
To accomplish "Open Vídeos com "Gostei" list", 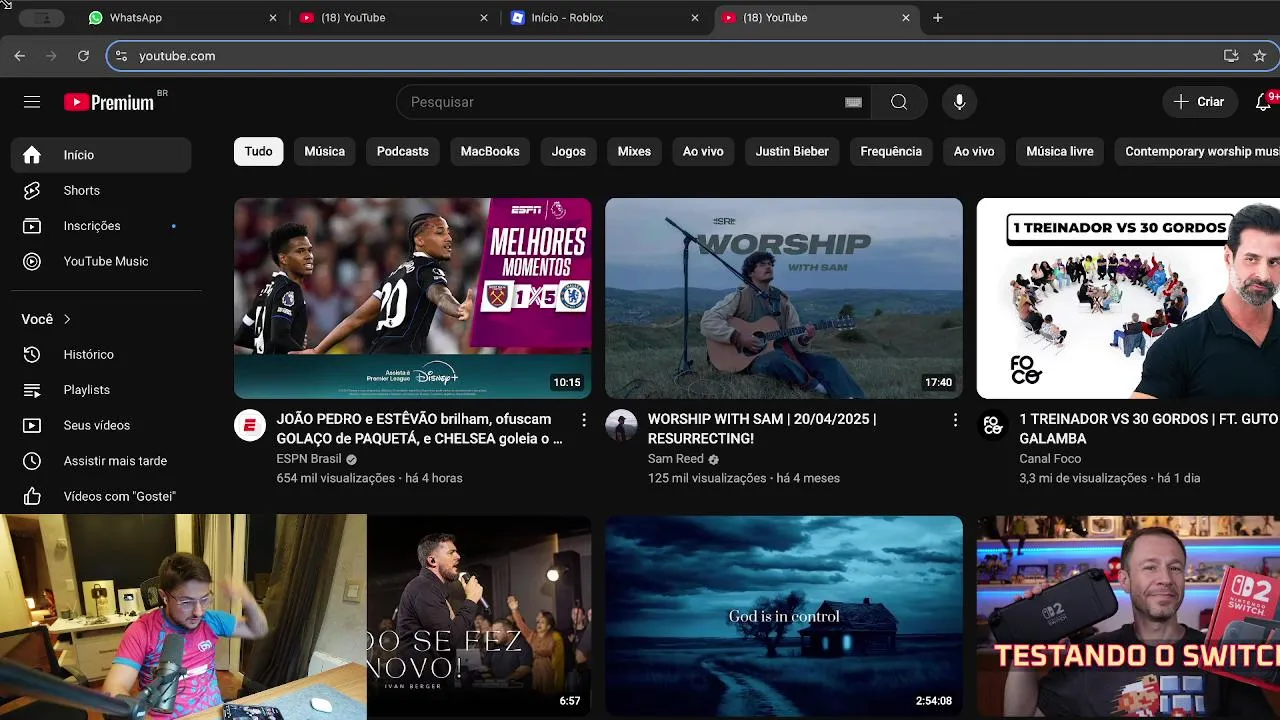I will [x=101, y=496].
